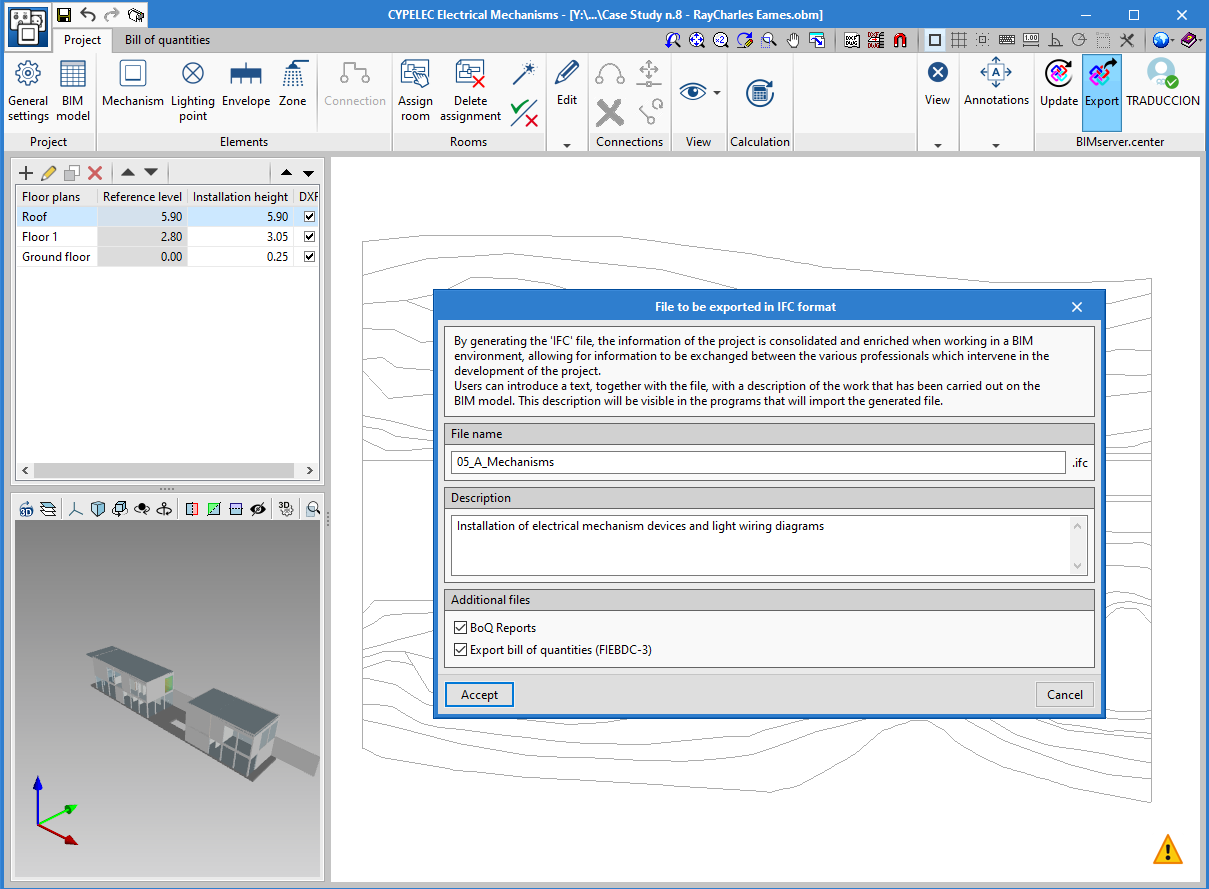Image resolution: width=1209 pixels, height=889 pixels.
Task: Toggle the green diagonal section plane icon
Action: tap(214, 509)
